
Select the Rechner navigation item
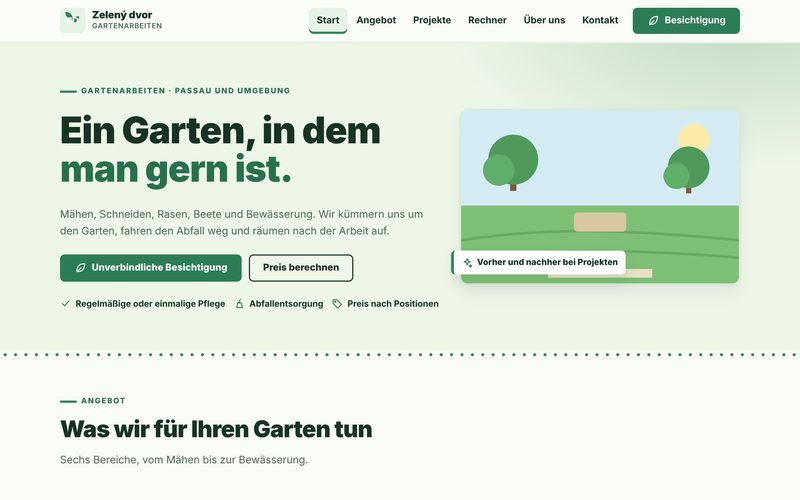[487, 20]
